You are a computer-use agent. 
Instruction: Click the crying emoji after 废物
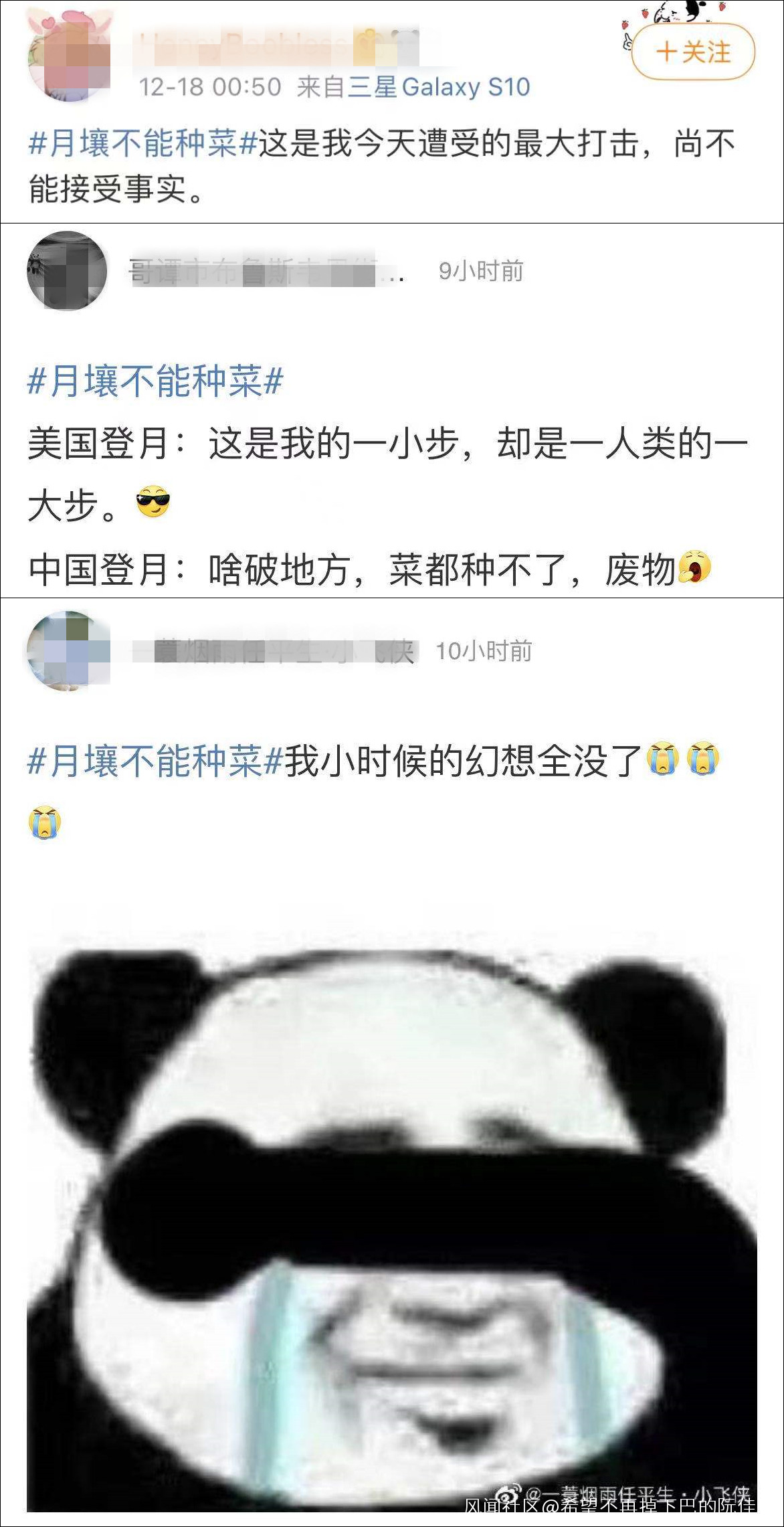click(x=695, y=567)
